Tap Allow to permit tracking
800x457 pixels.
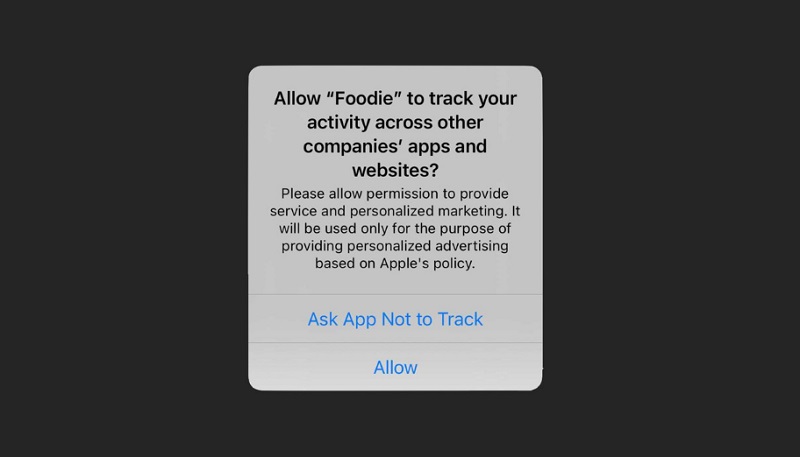[x=395, y=367]
